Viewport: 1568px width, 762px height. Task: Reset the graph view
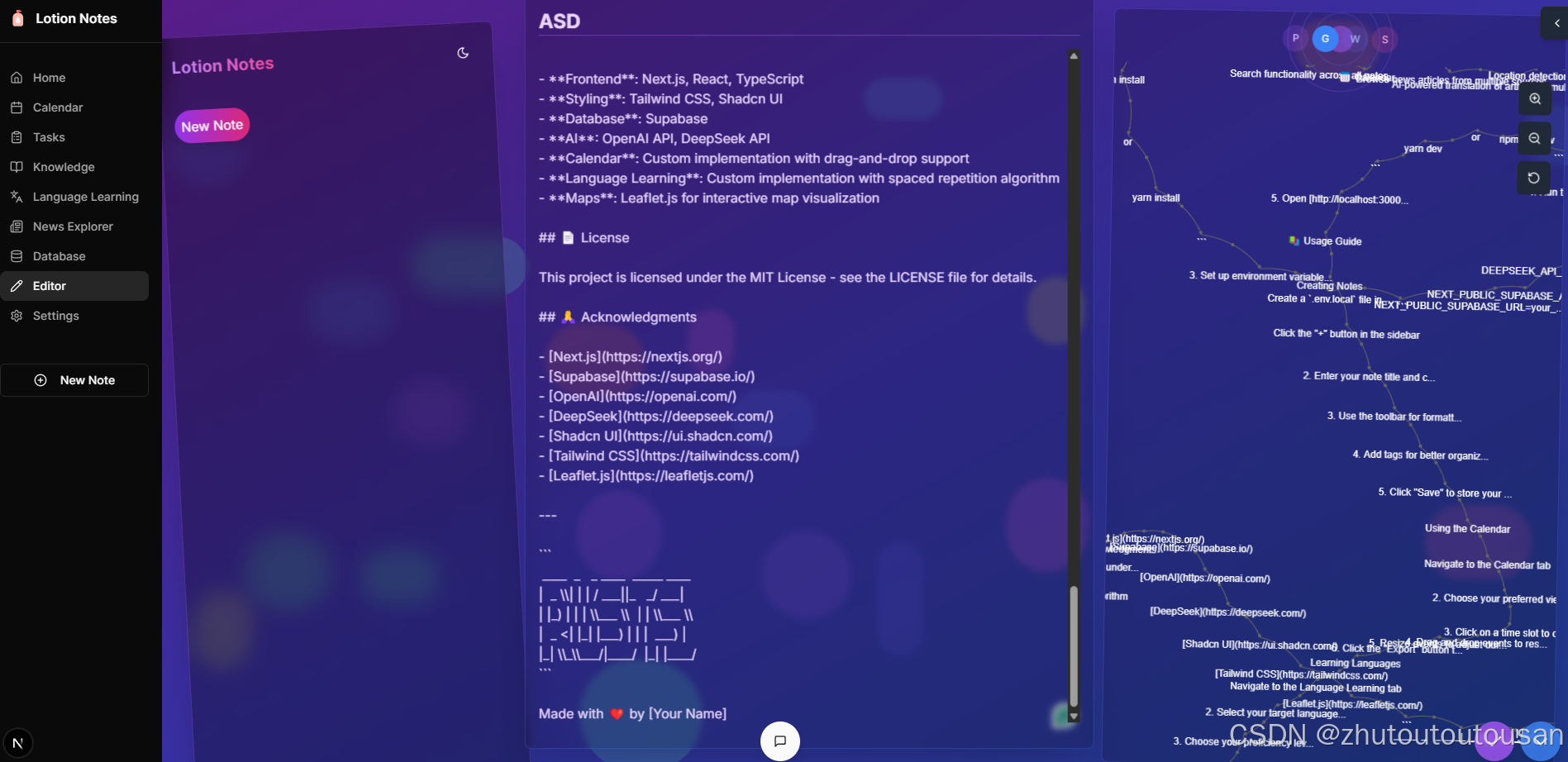[1534, 178]
